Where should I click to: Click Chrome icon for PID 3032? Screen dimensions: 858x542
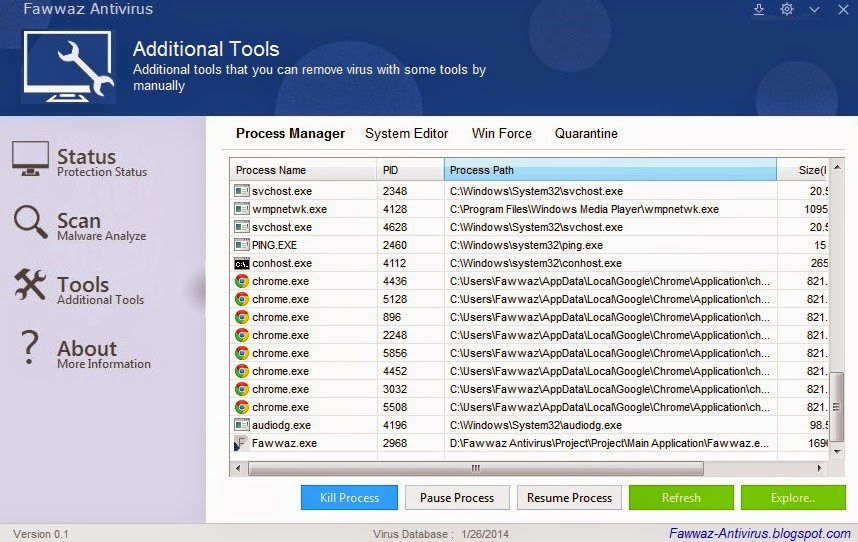click(x=242, y=389)
